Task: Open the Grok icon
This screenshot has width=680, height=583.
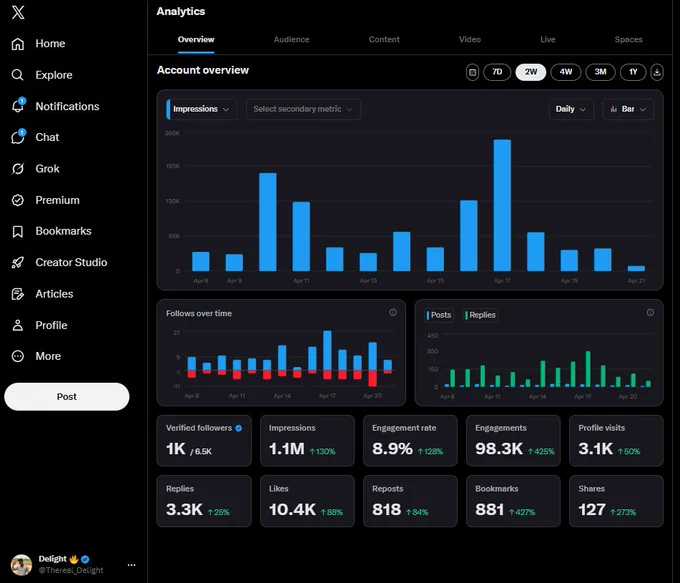Action: [x=17, y=169]
